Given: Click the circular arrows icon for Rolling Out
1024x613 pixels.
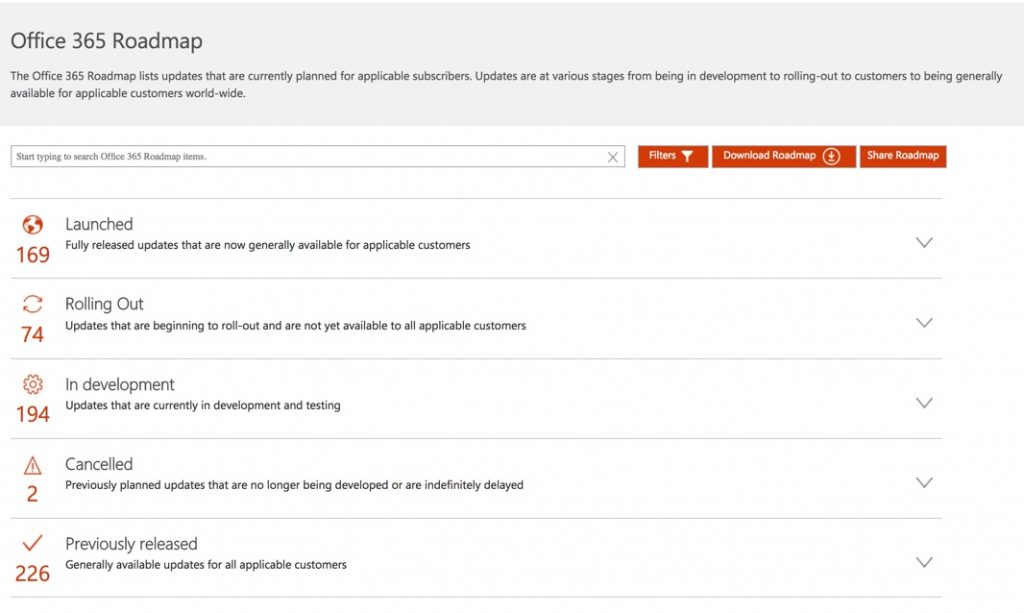Looking at the screenshot, I should coord(33,305).
